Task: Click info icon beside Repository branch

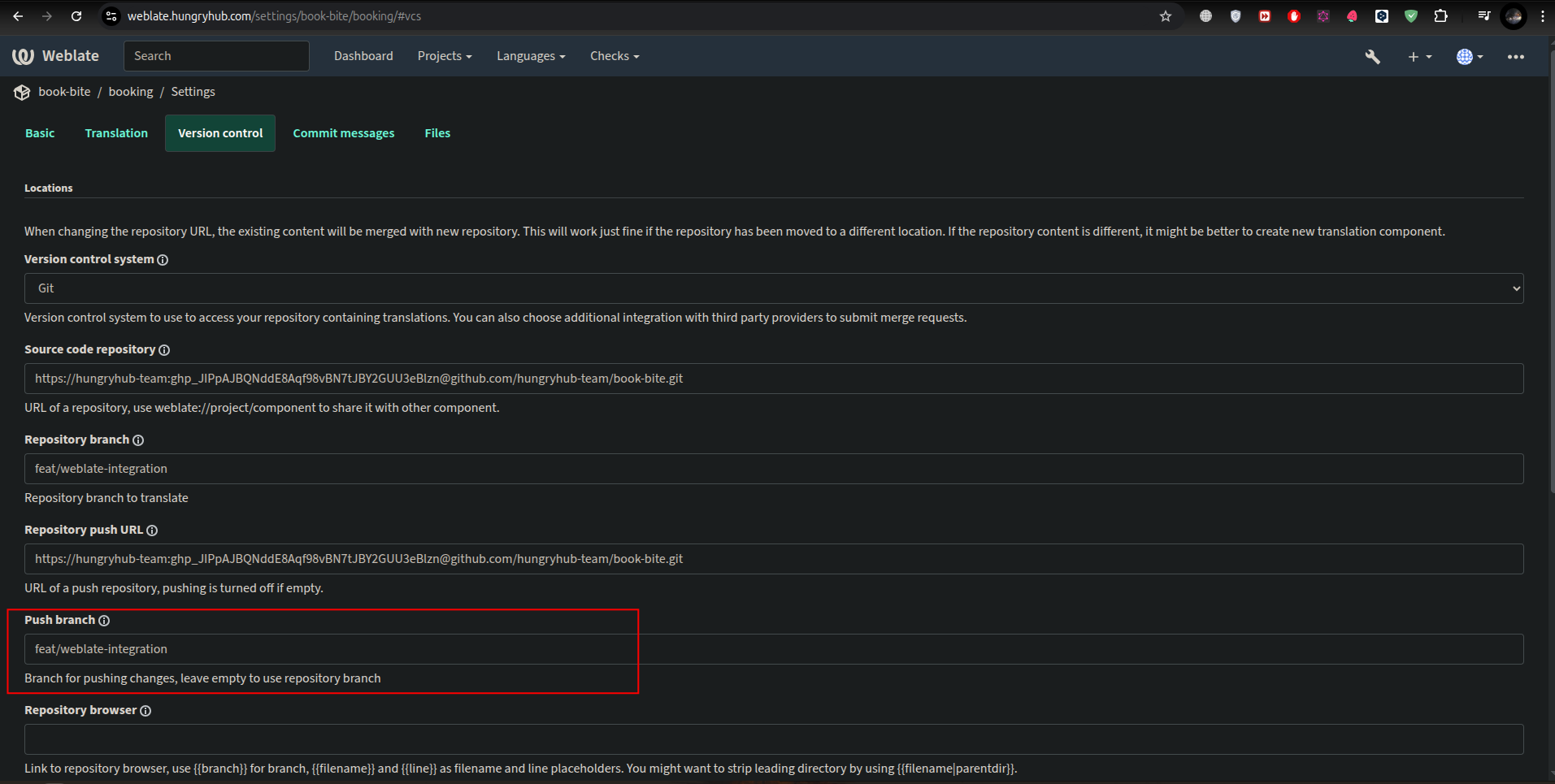Action: [x=138, y=440]
